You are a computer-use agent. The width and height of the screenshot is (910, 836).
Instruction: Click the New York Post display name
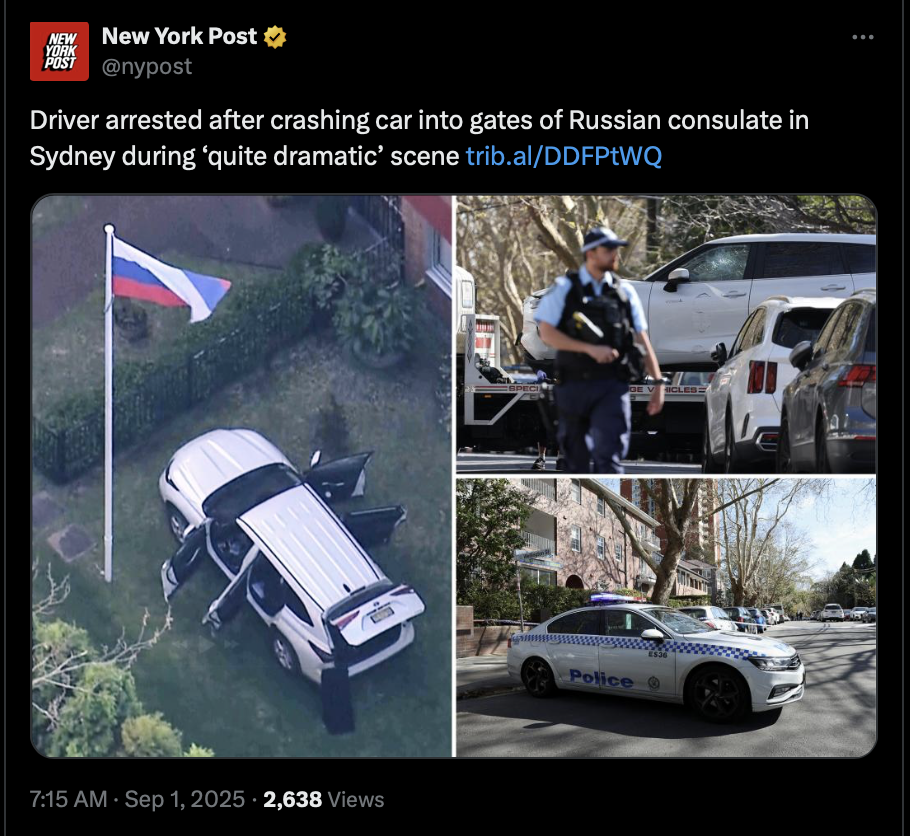click(x=179, y=36)
